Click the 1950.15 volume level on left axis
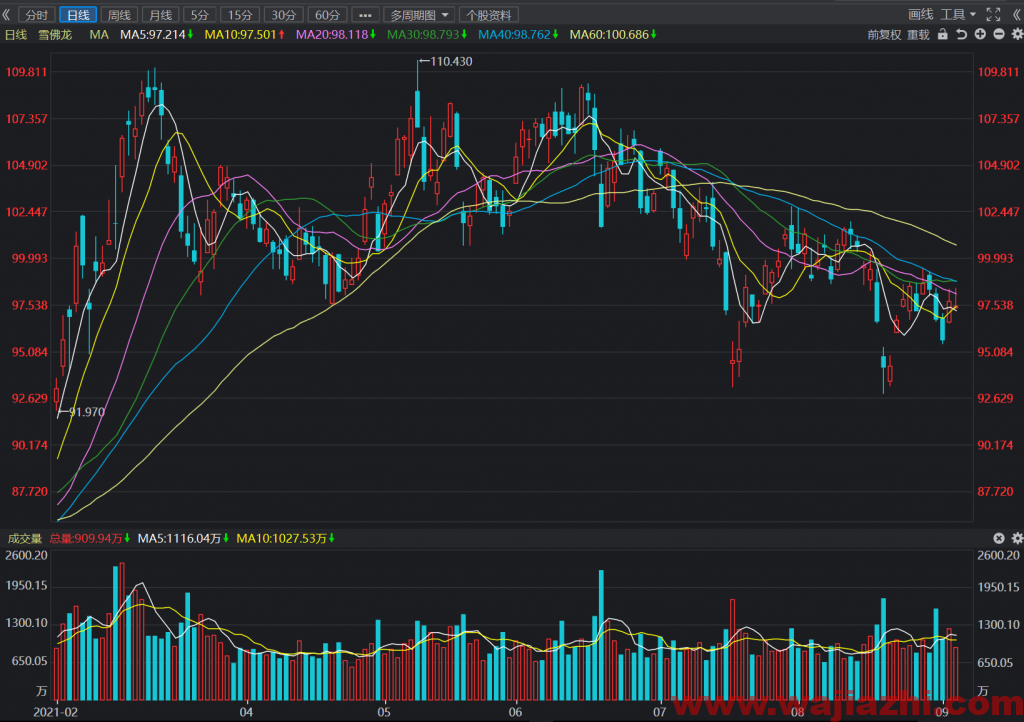Image resolution: width=1024 pixels, height=722 pixels. pos(27,586)
